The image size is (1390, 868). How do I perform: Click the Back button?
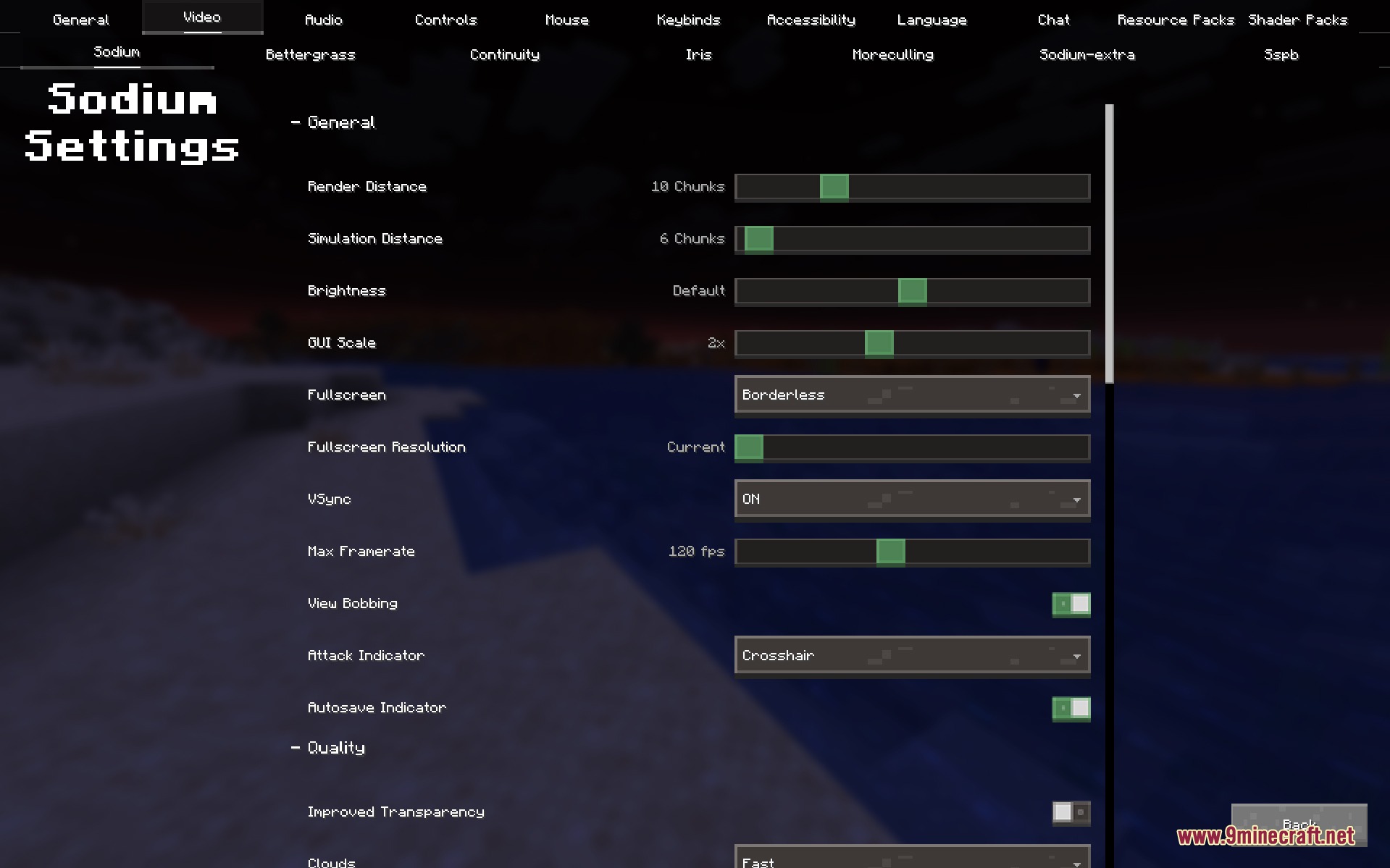tap(1299, 825)
